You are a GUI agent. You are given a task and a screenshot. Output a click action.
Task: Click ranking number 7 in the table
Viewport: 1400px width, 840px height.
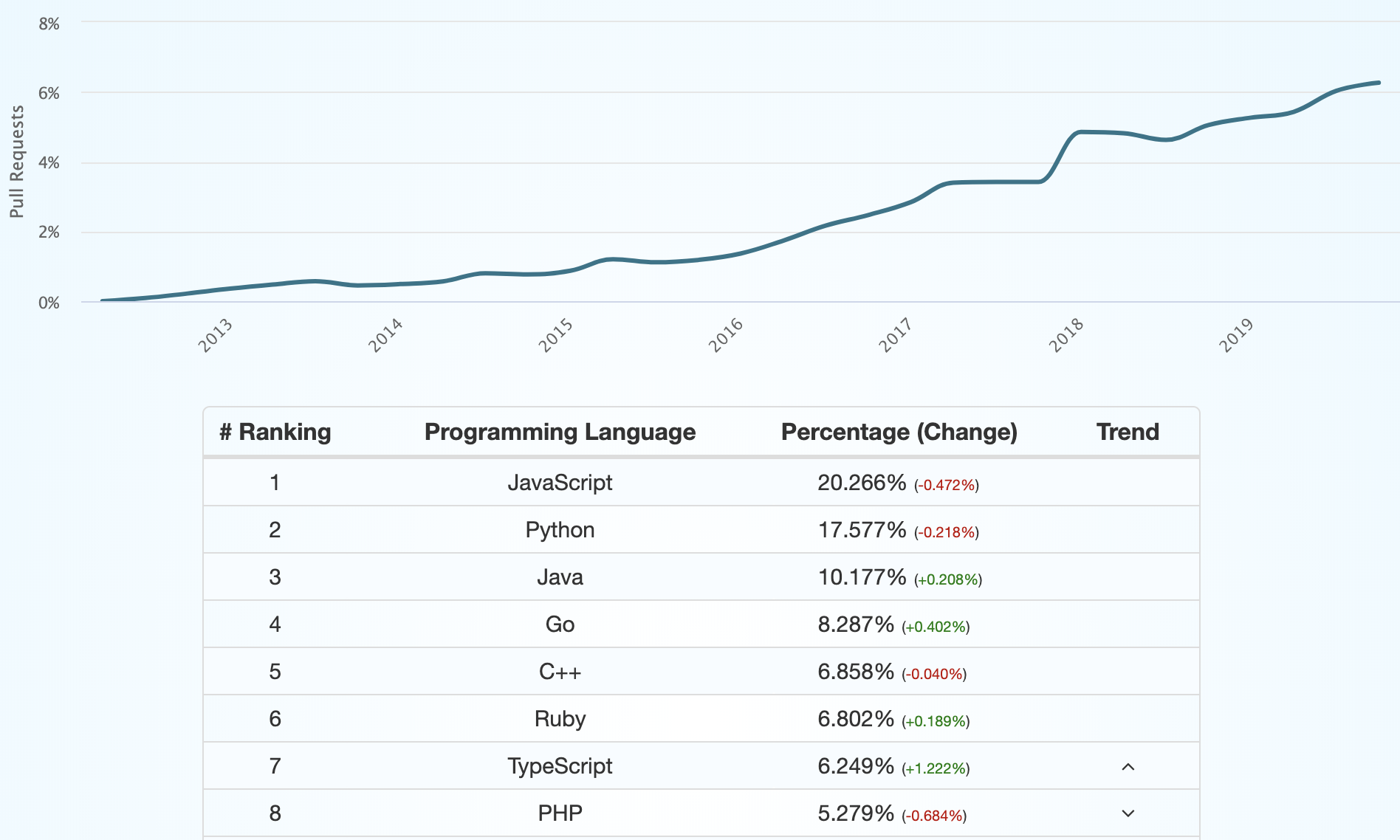click(x=275, y=766)
